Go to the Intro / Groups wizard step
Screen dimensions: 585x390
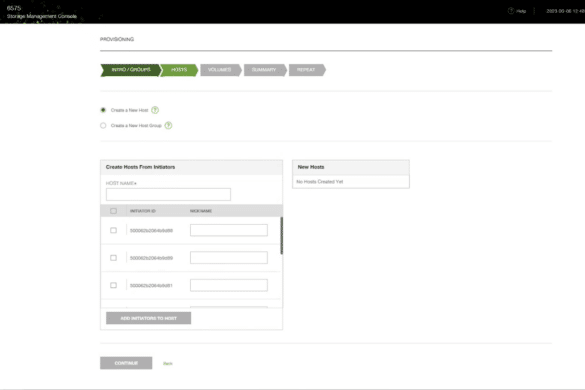[x=131, y=70]
